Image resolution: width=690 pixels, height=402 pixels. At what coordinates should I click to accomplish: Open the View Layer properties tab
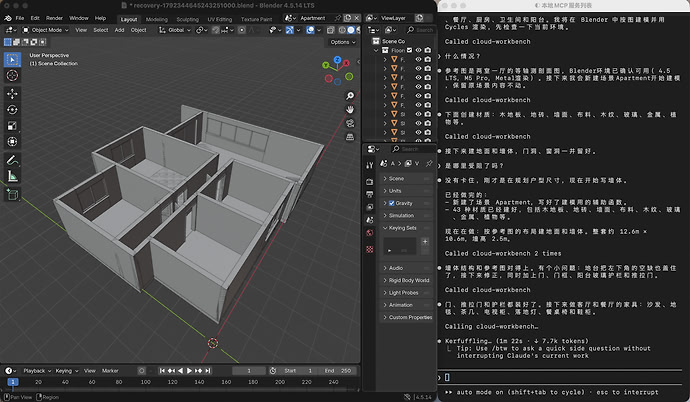point(370,207)
